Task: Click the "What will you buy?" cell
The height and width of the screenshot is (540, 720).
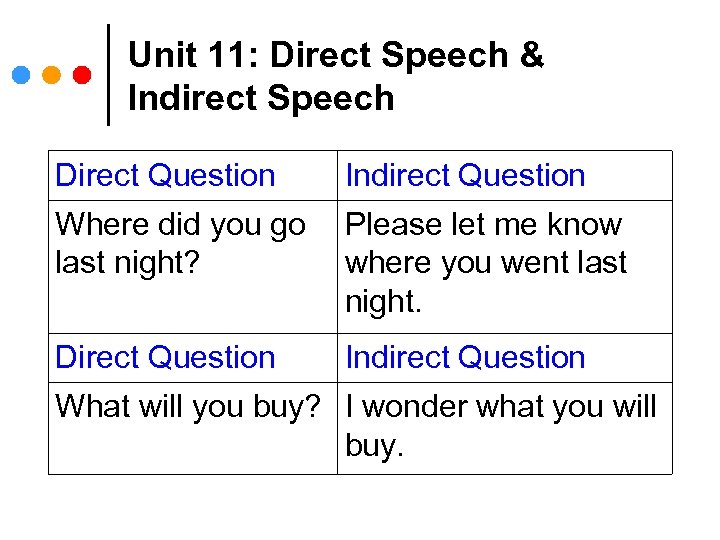Action: pos(188,407)
